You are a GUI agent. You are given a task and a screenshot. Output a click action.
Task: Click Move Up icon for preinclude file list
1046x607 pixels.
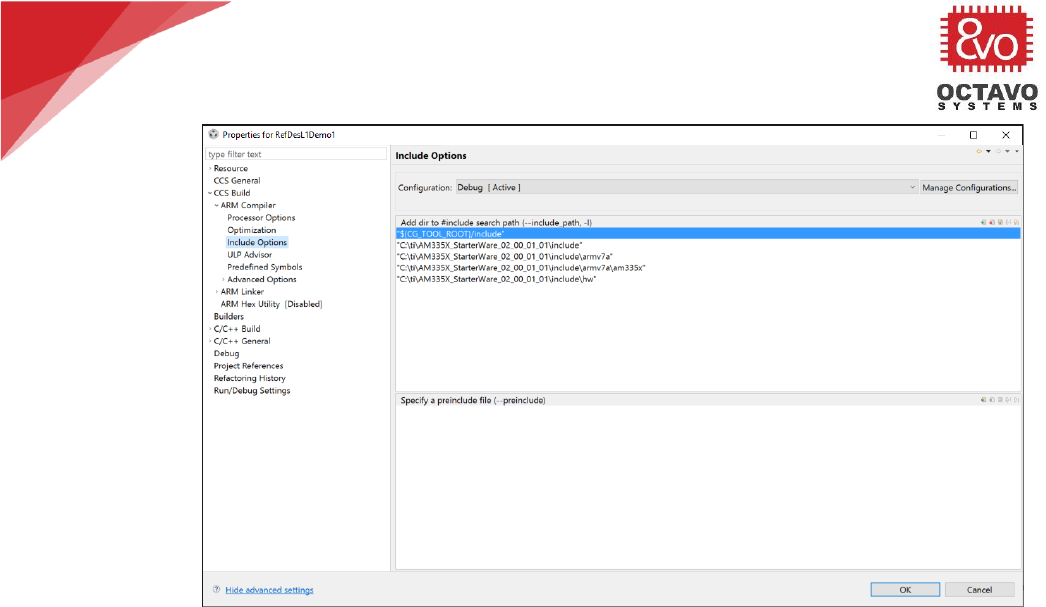pyautogui.click(x=1008, y=400)
